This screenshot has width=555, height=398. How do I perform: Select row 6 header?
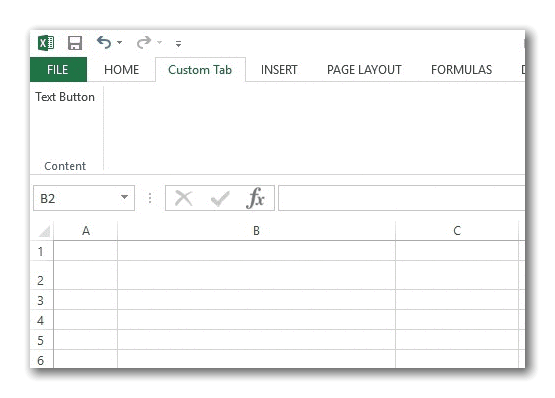(x=41, y=359)
